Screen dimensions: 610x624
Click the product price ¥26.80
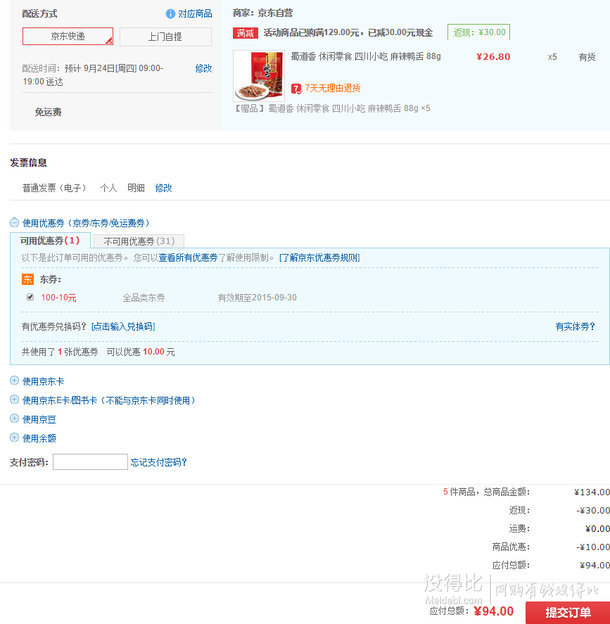click(x=493, y=57)
